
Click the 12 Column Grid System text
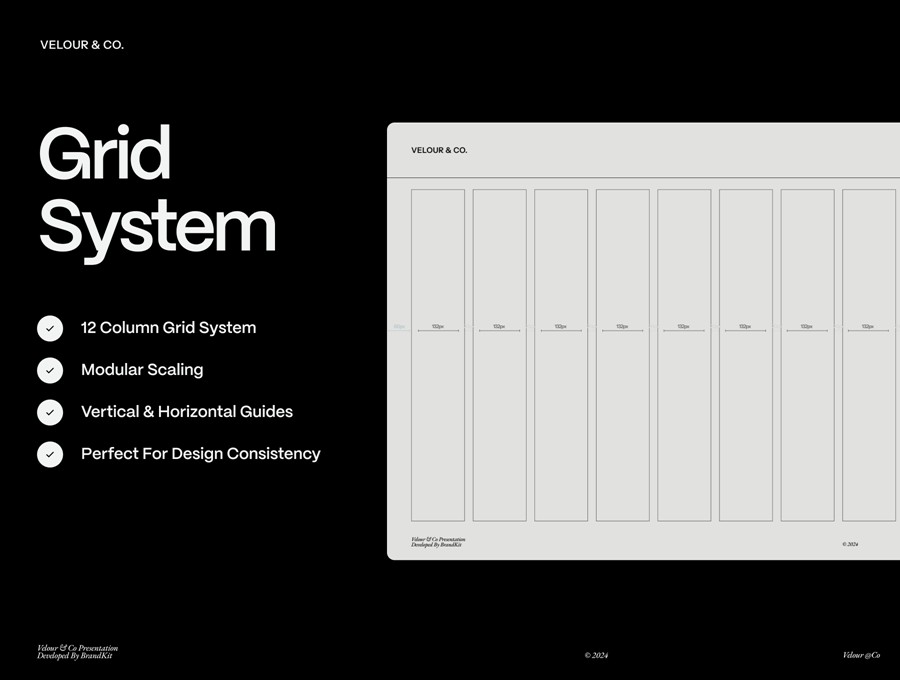pos(168,328)
